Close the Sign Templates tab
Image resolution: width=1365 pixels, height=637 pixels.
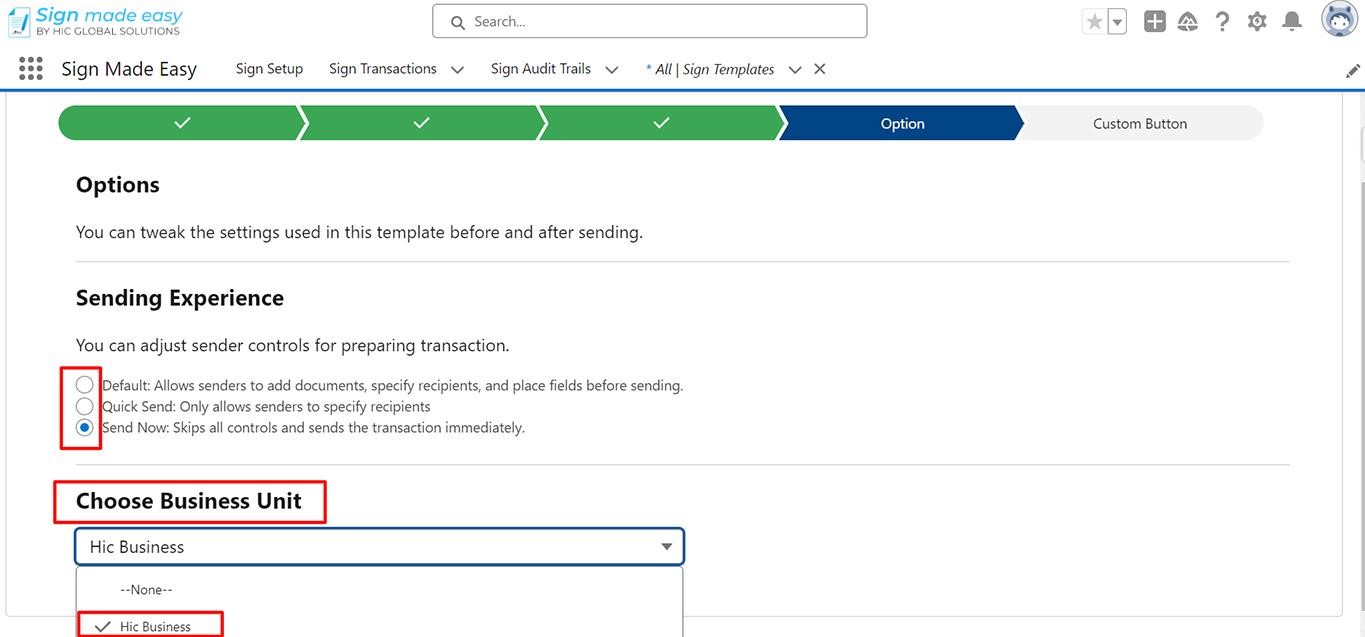pyautogui.click(x=820, y=69)
